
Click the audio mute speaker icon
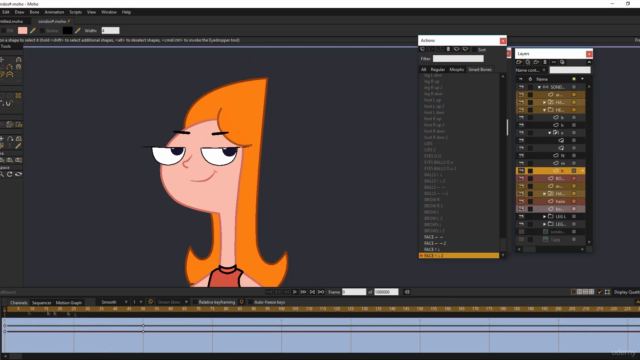click(x=407, y=292)
